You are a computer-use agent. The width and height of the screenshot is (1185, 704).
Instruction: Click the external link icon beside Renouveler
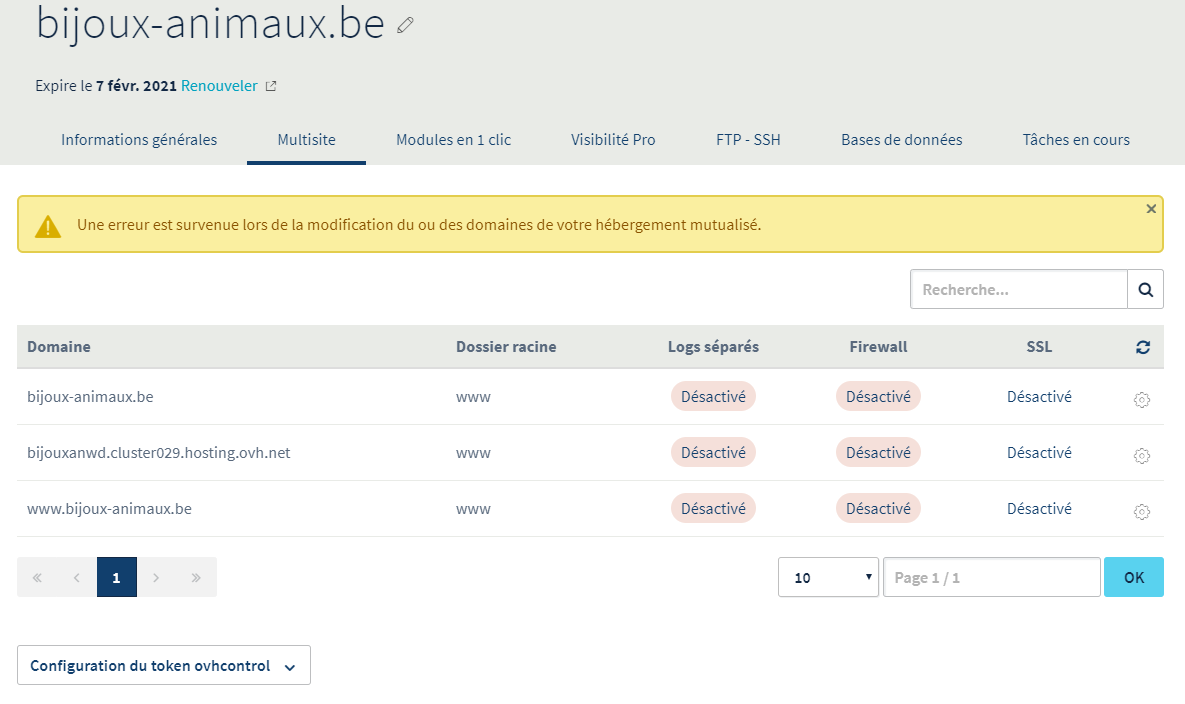271,87
